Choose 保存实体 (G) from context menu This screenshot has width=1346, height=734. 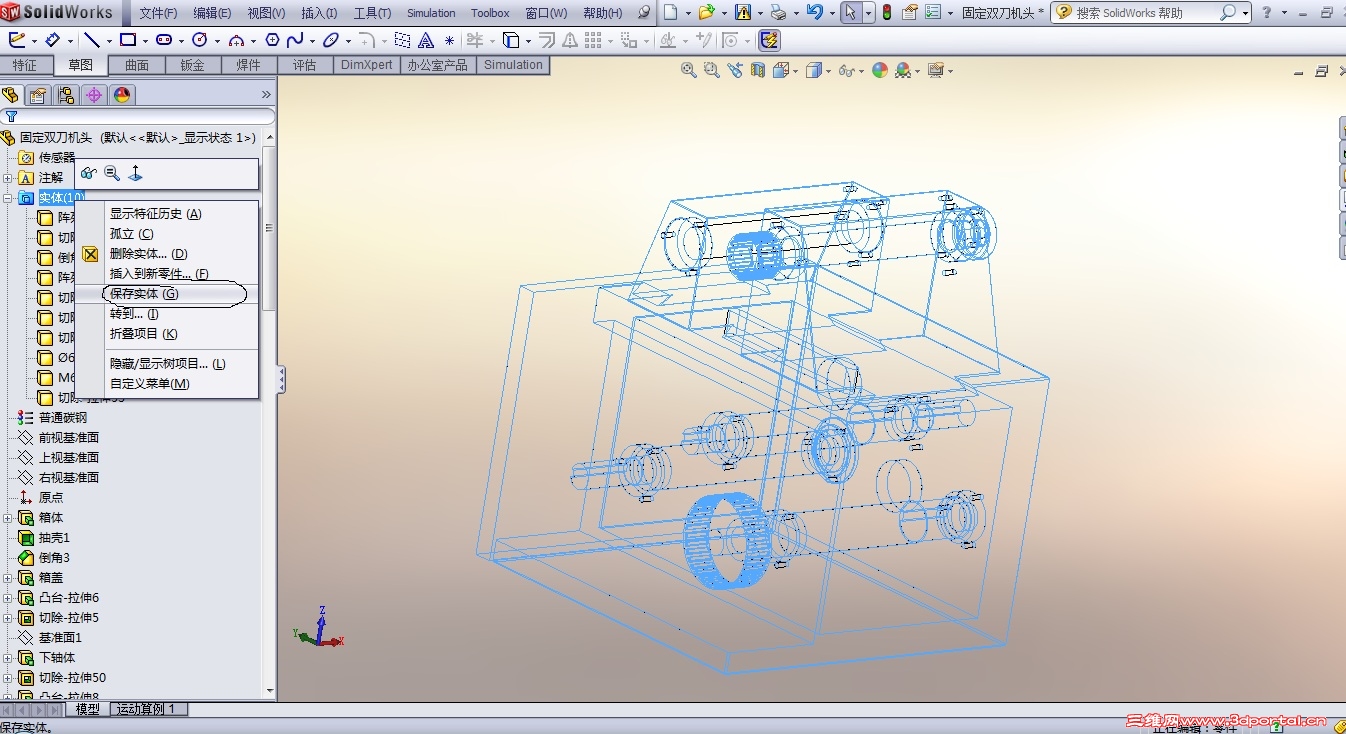[144, 294]
